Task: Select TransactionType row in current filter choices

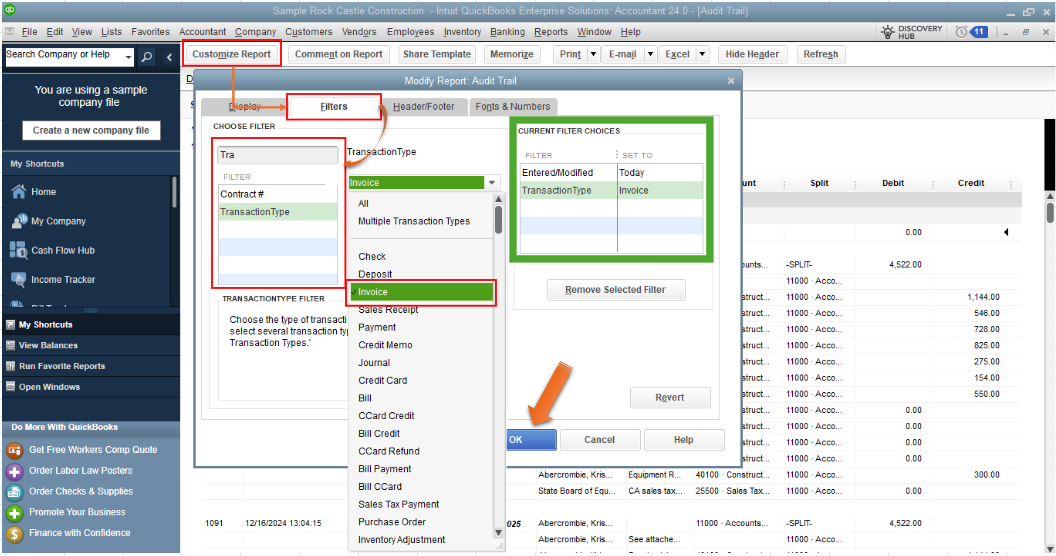Action: tap(612, 190)
